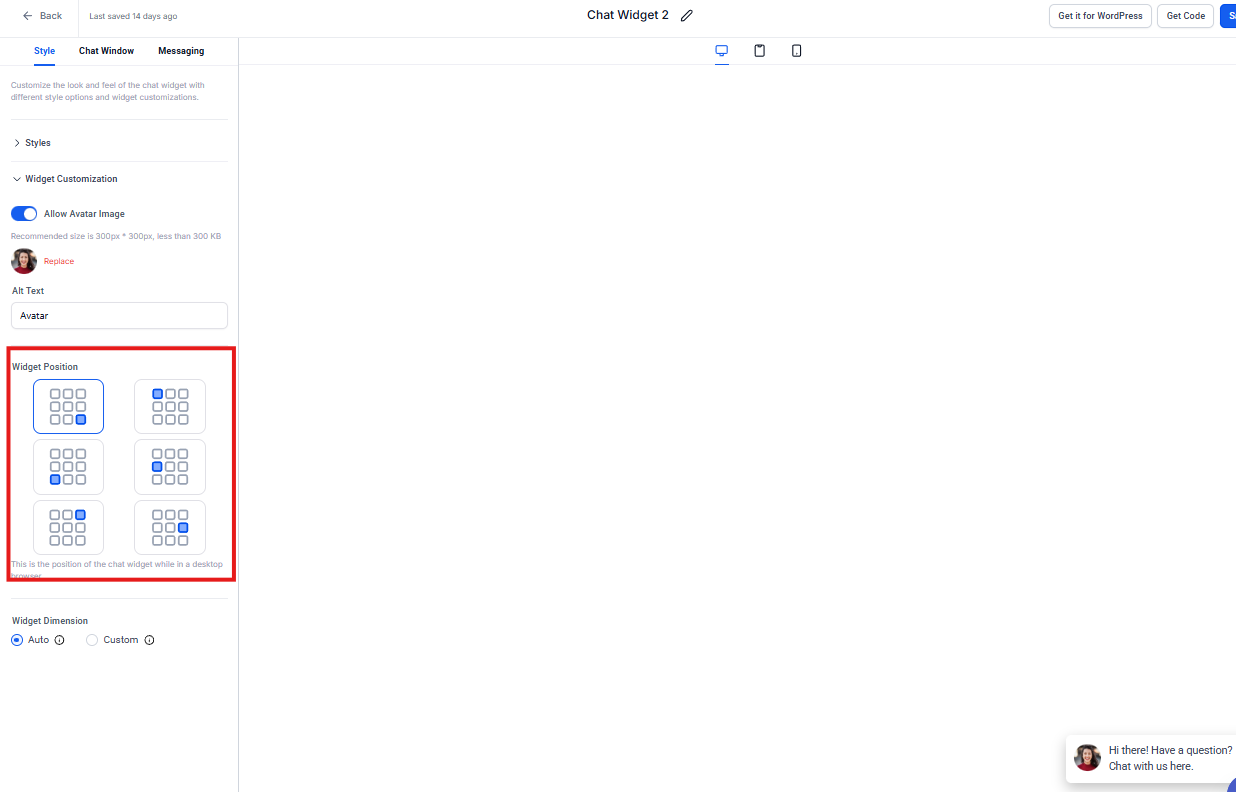The height and width of the screenshot is (792, 1236).
Task: Expand the Styles section
Action: pyautogui.click(x=38, y=143)
